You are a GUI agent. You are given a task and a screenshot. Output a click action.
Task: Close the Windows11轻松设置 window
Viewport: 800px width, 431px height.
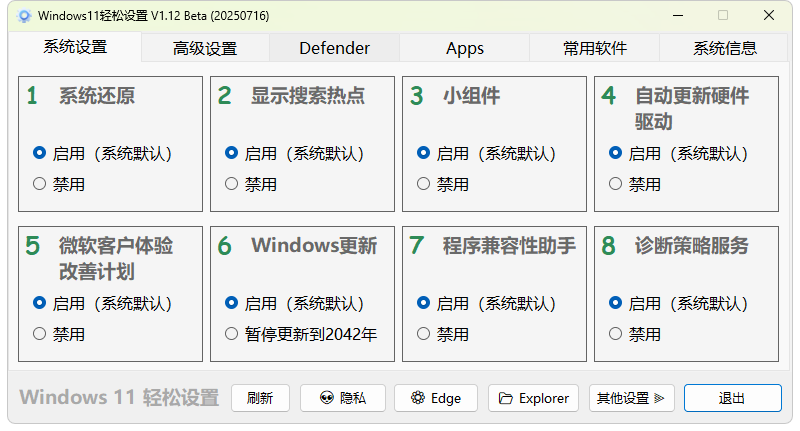769,16
